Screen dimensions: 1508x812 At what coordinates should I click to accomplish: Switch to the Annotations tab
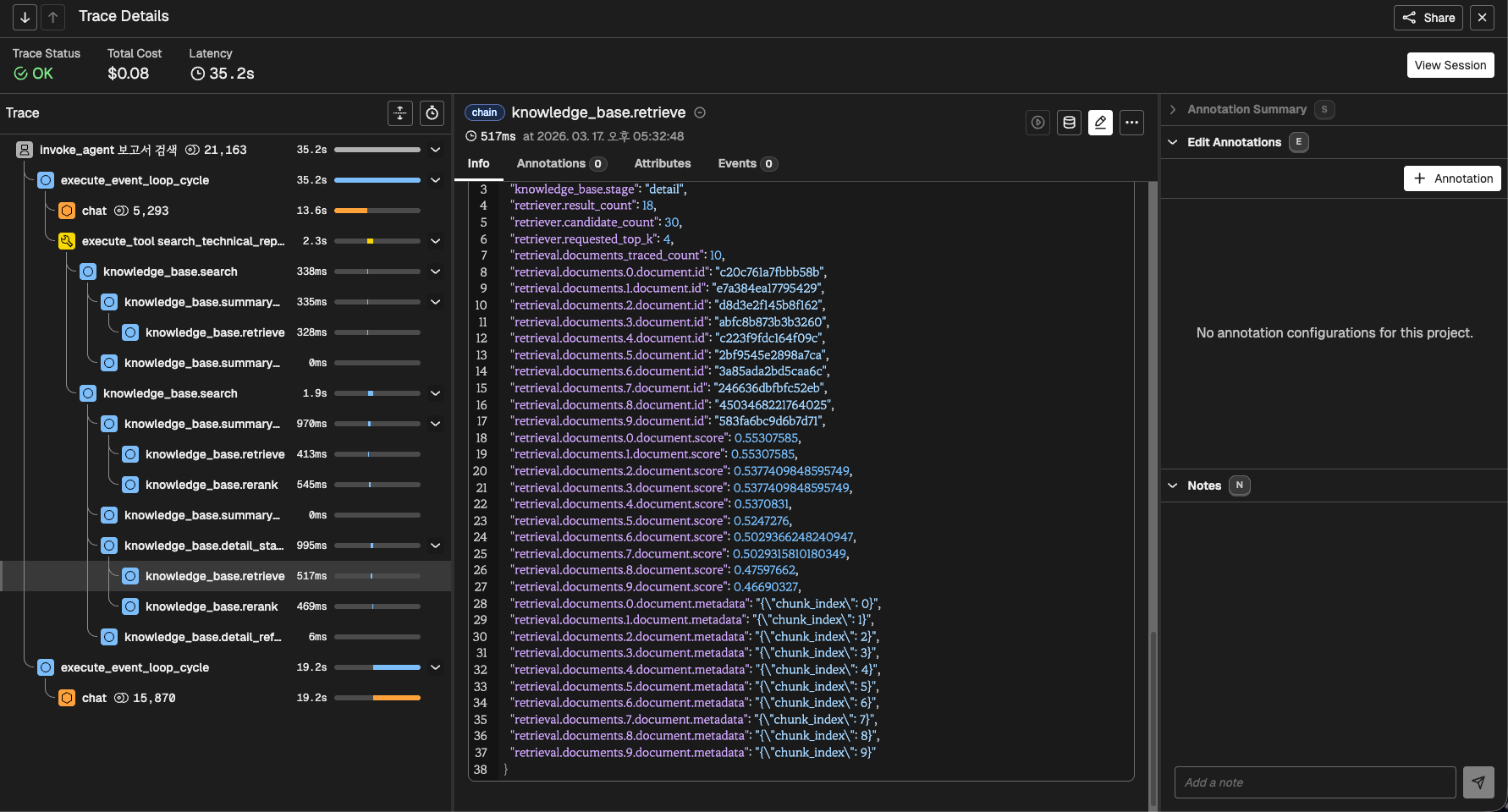click(561, 163)
